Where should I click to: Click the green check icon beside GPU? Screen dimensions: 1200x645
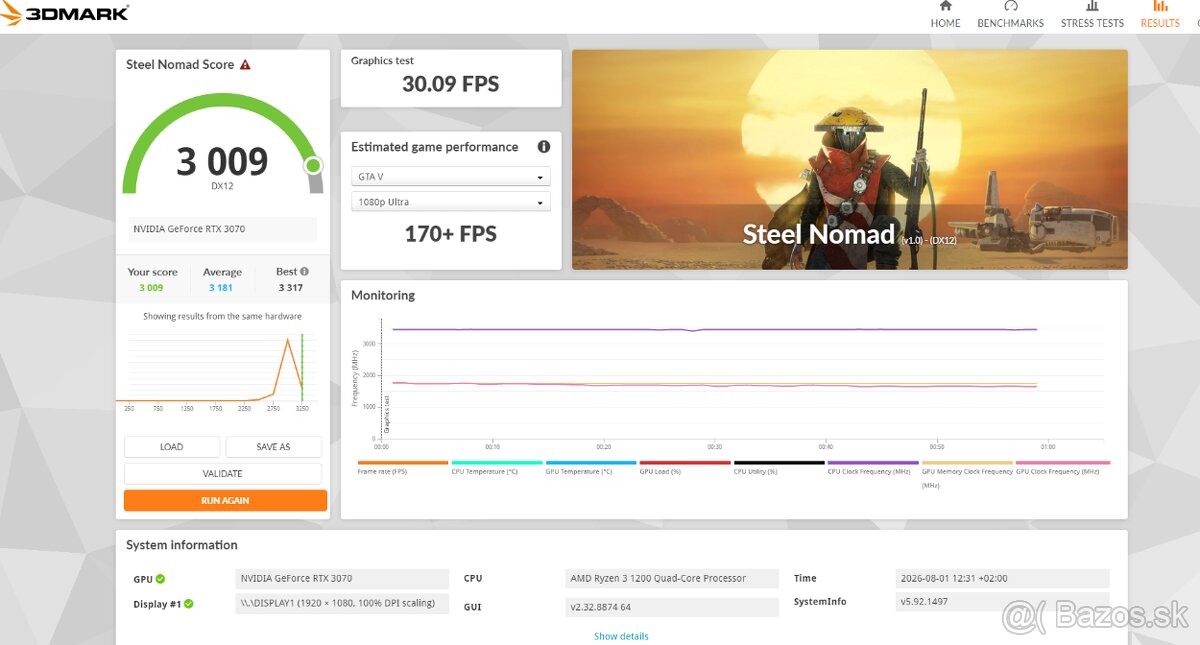(161, 579)
